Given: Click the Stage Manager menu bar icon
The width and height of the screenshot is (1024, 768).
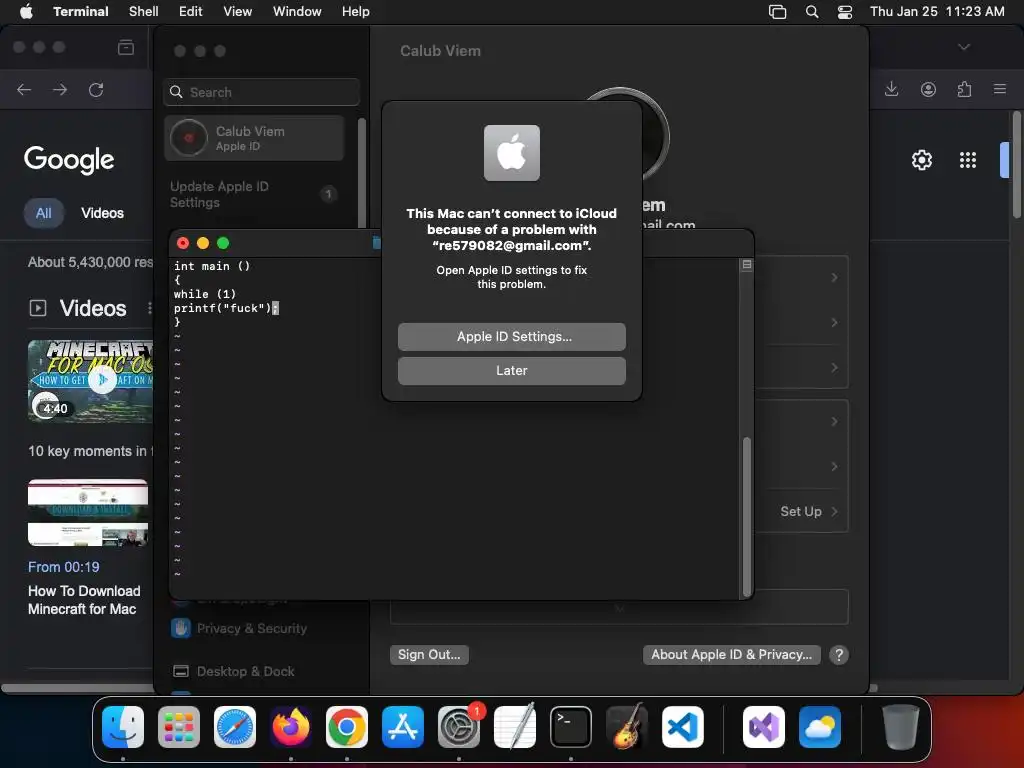Looking at the screenshot, I should coord(777,12).
